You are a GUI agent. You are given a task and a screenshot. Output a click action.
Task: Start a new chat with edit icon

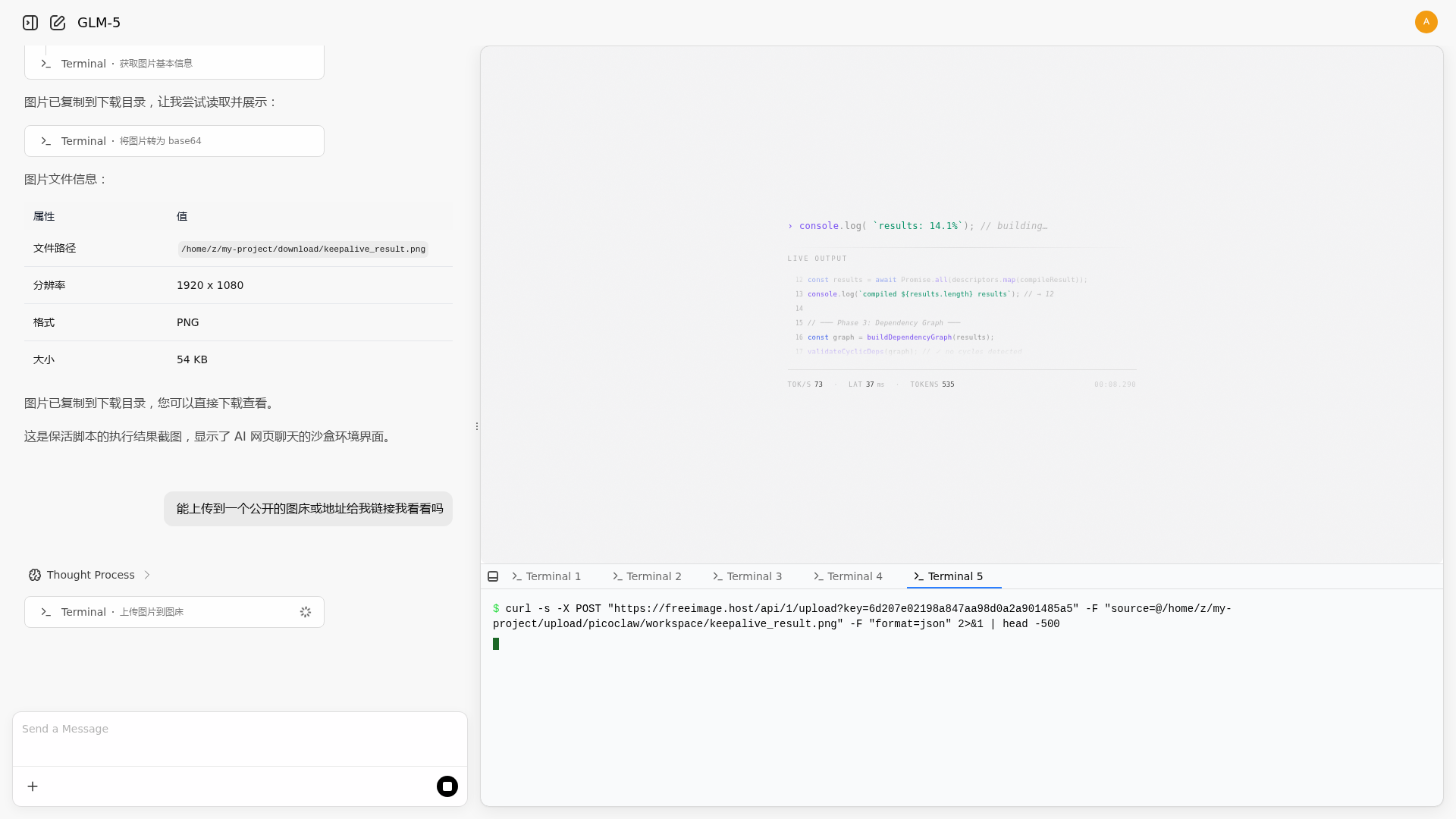point(58,23)
